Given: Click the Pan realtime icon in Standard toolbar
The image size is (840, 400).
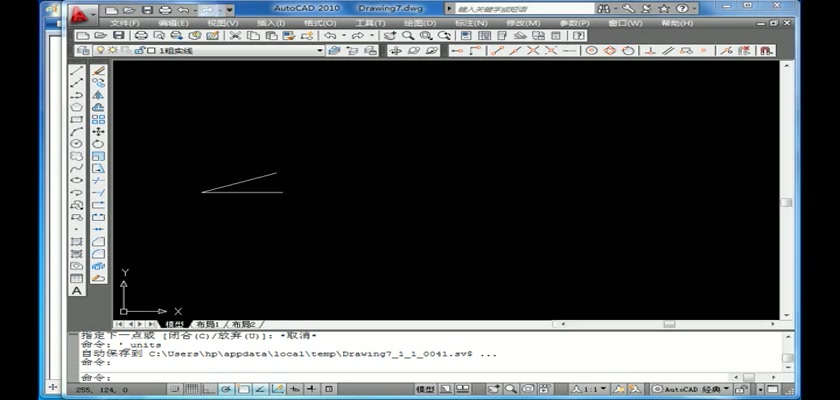Looking at the screenshot, I should (390, 36).
